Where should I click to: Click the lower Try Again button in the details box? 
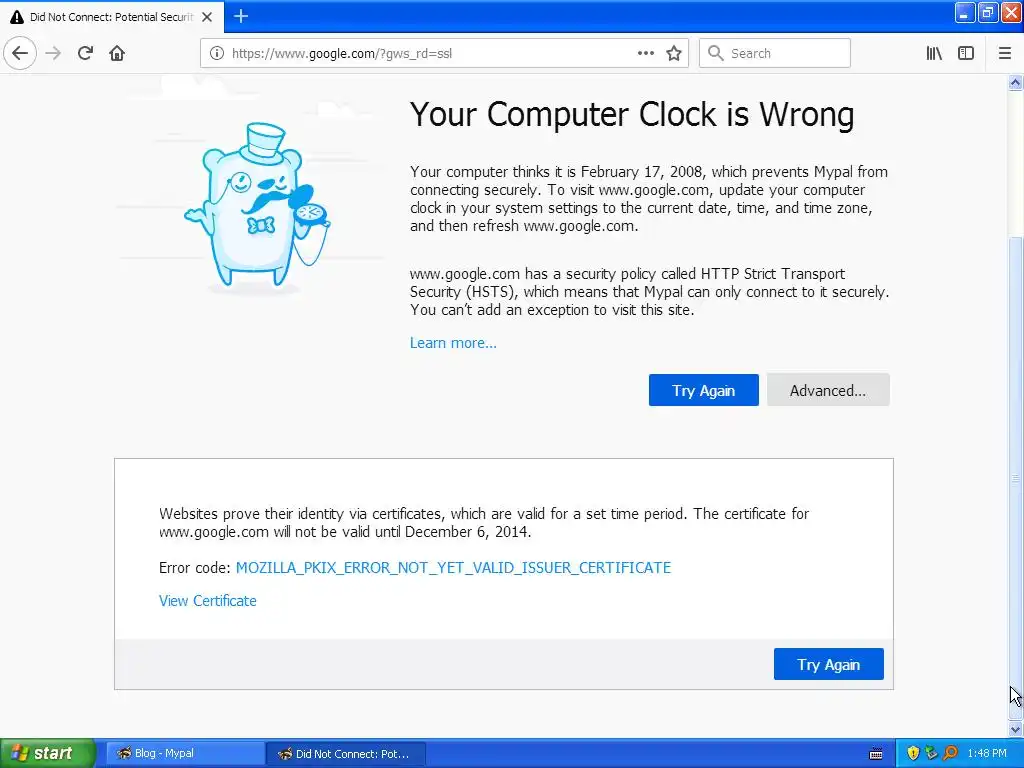pyautogui.click(x=828, y=664)
